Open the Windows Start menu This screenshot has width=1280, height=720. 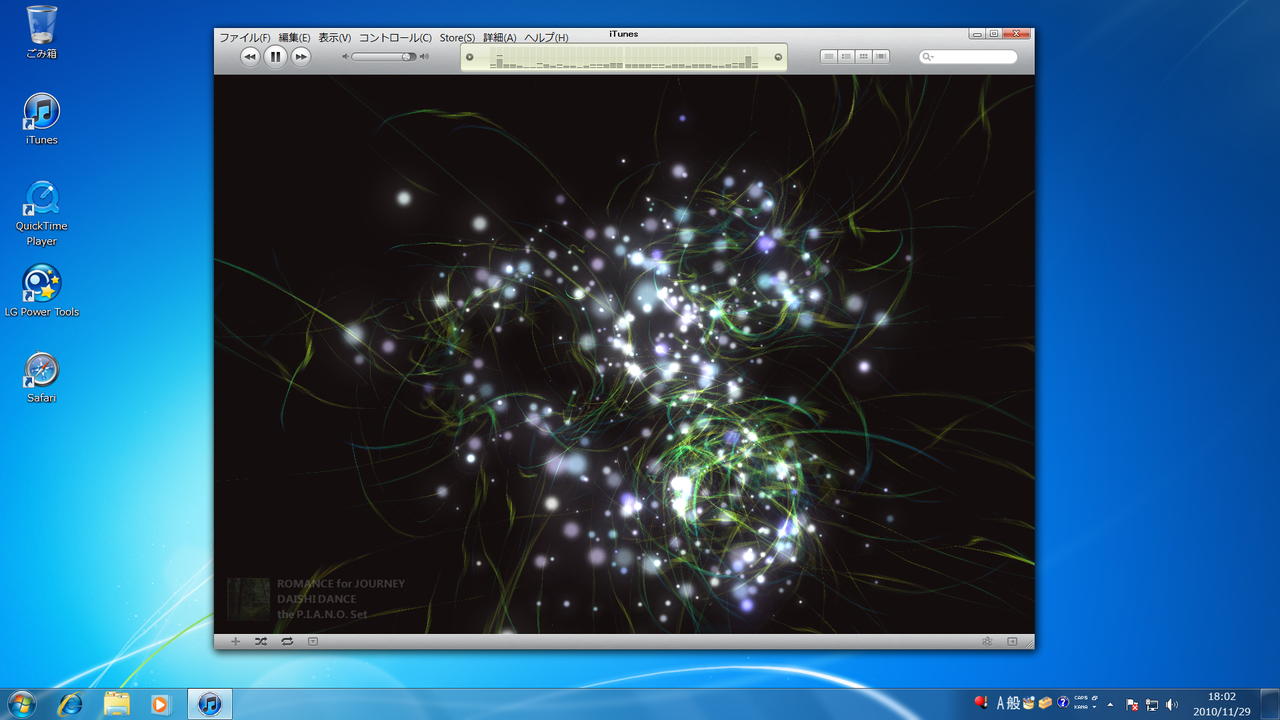coord(21,704)
